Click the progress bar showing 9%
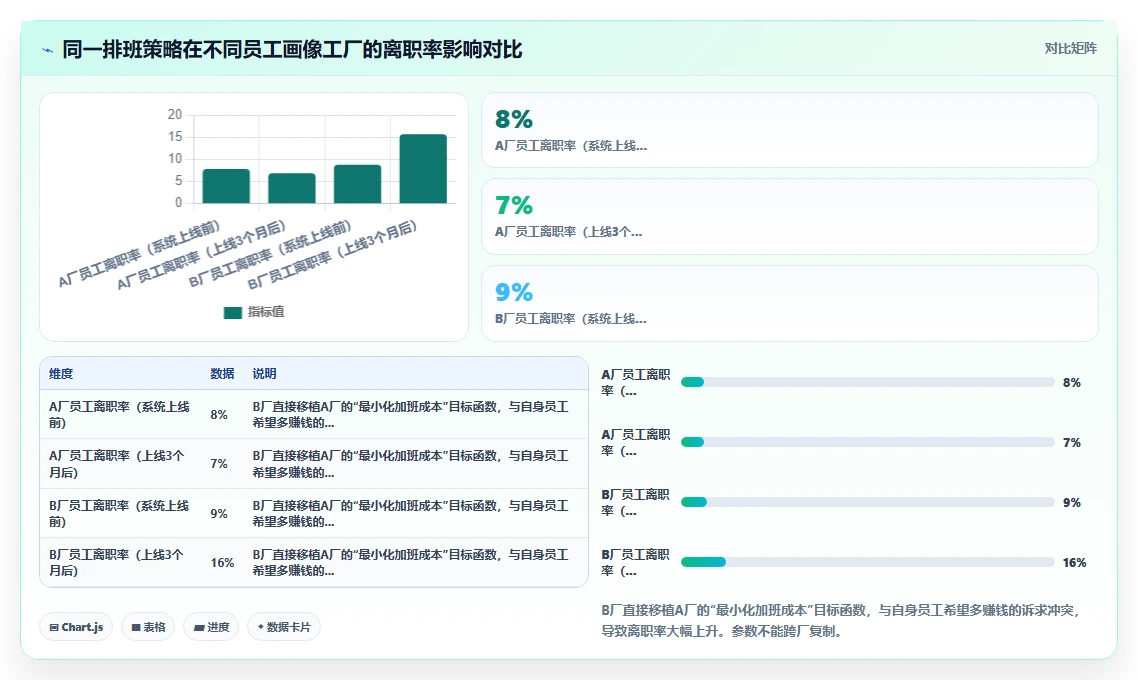The height and width of the screenshot is (680, 1138). click(867, 502)
